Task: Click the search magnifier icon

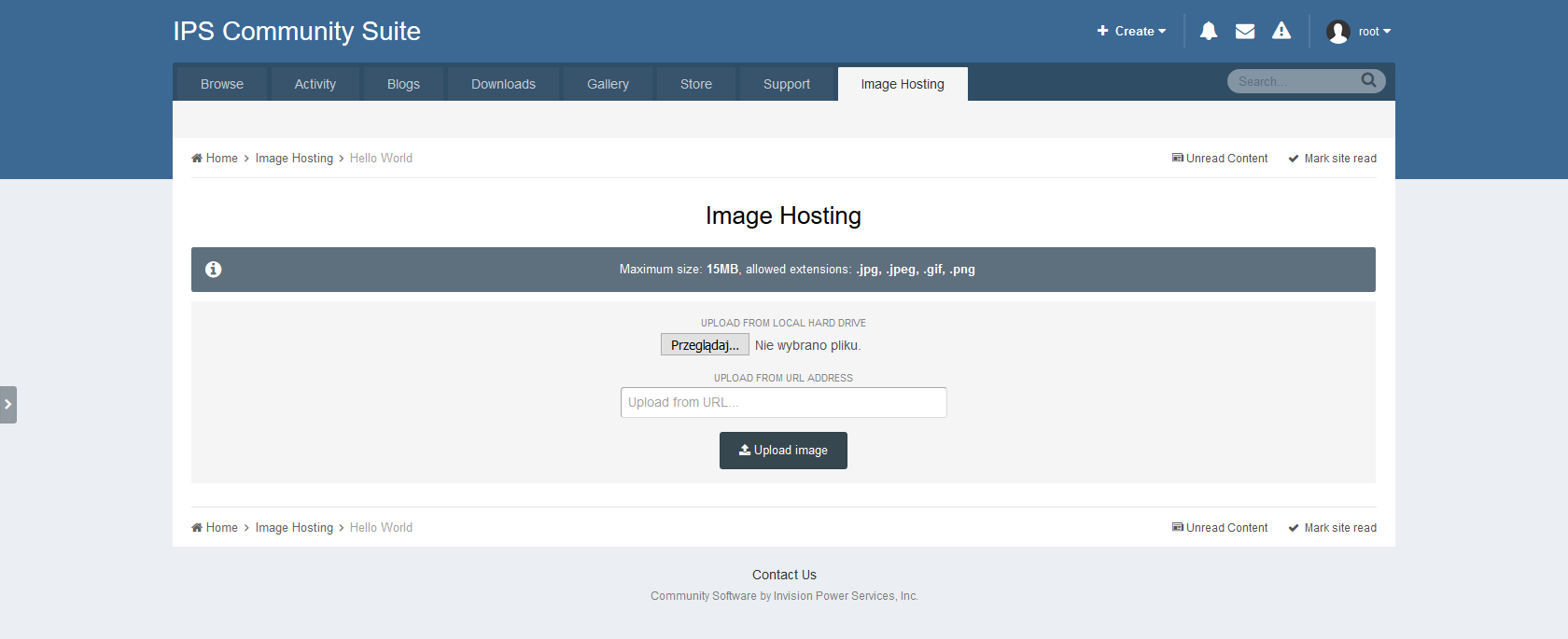Action: click(x=1368, y=81)
